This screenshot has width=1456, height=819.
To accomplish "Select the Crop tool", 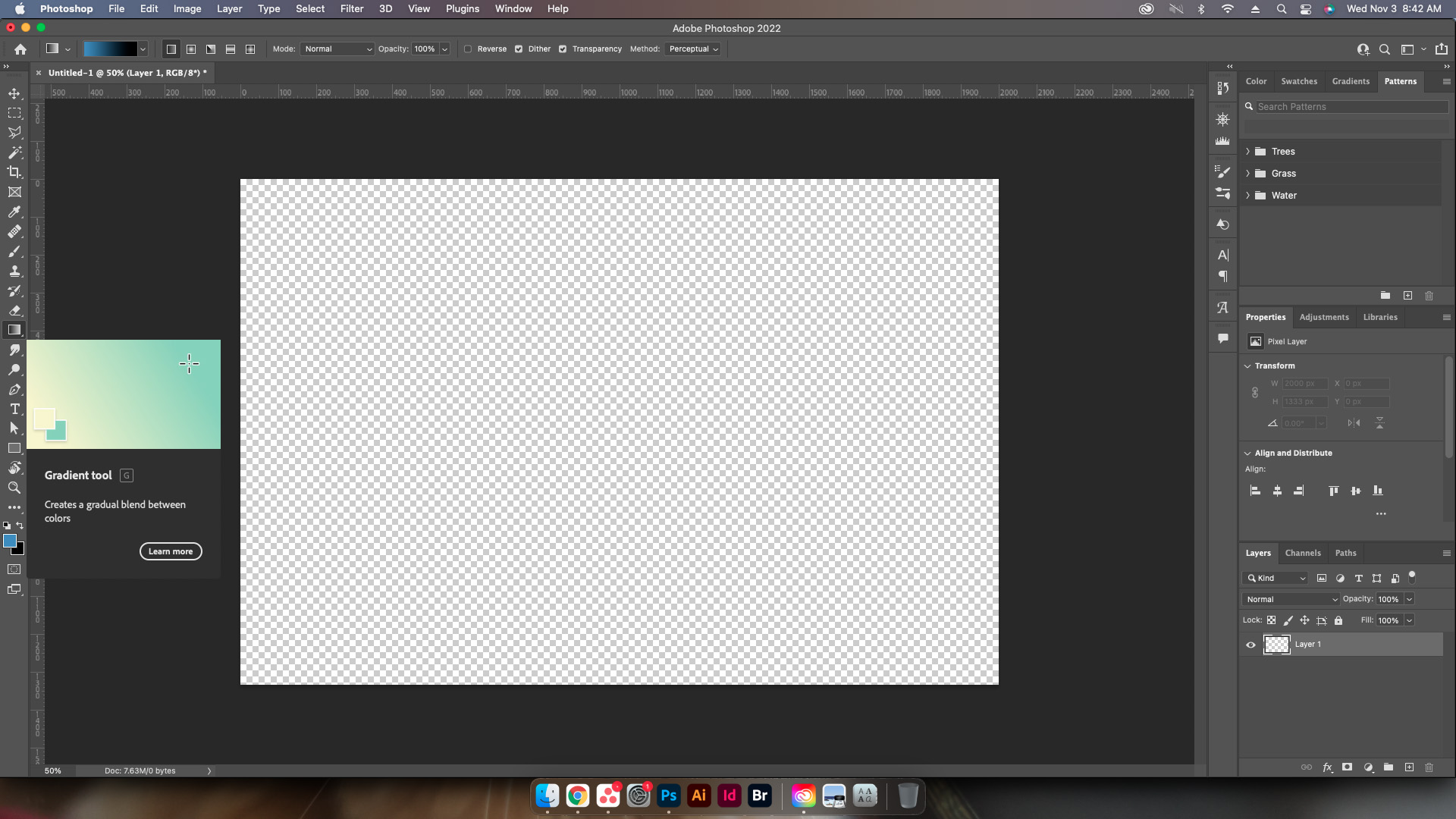I will click(x=14, y=172).
